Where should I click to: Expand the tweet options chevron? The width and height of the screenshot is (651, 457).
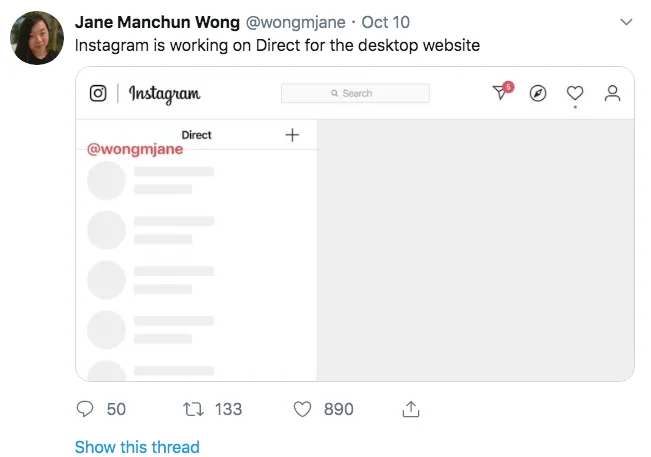pyautogui.click(x=627, y=21)
